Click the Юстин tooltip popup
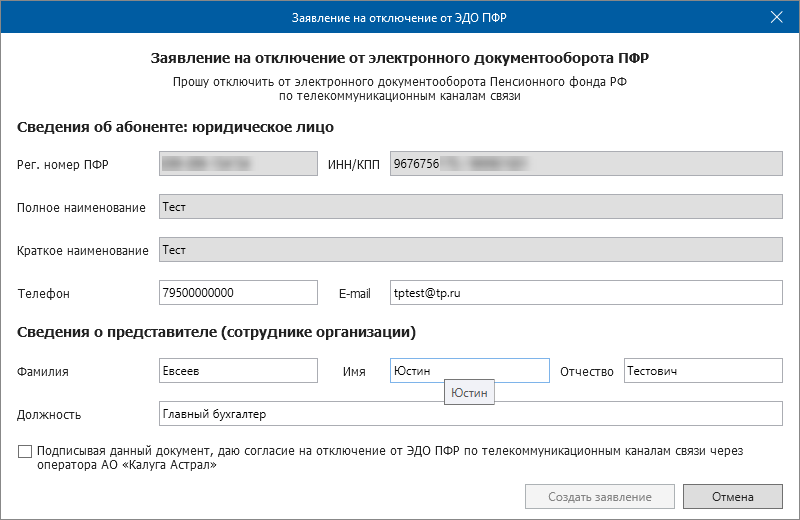800x520 pixels. pos(469,394)
